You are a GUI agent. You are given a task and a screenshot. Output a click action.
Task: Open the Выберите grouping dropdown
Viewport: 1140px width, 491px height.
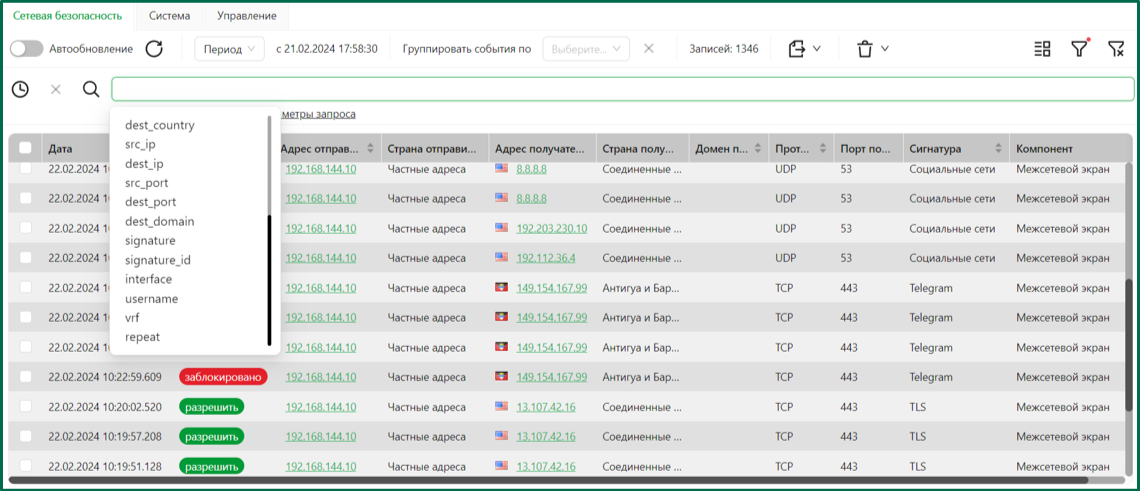586,49
